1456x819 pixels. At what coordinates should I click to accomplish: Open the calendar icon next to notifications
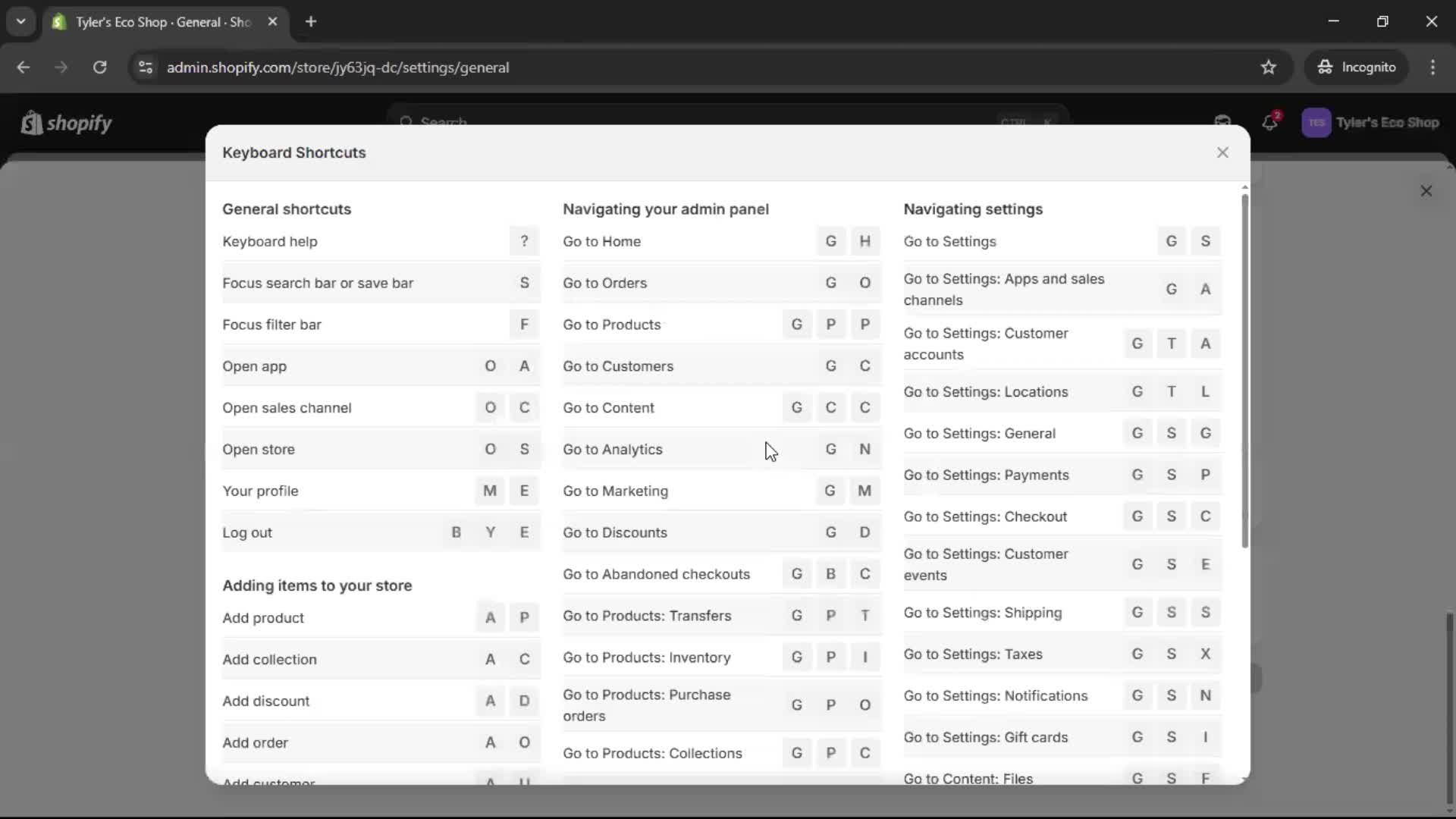(x=1222, y=121)
